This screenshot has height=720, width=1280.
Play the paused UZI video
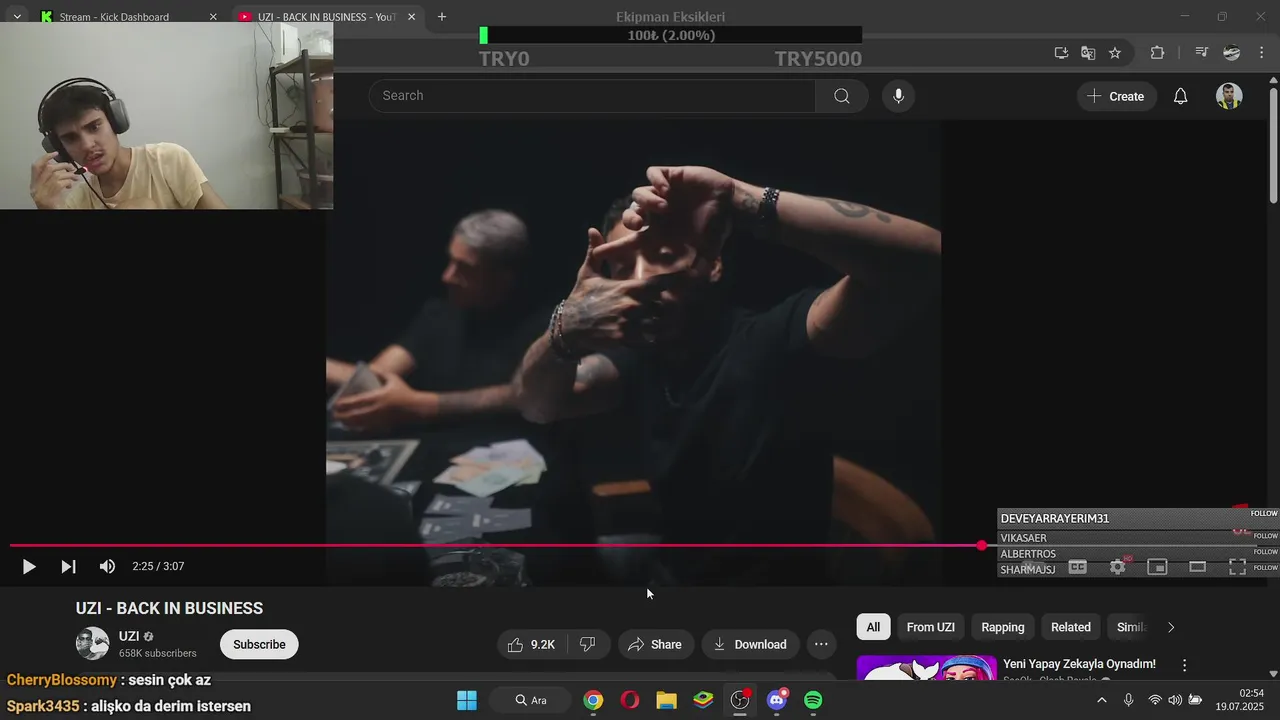pos(29,567)
